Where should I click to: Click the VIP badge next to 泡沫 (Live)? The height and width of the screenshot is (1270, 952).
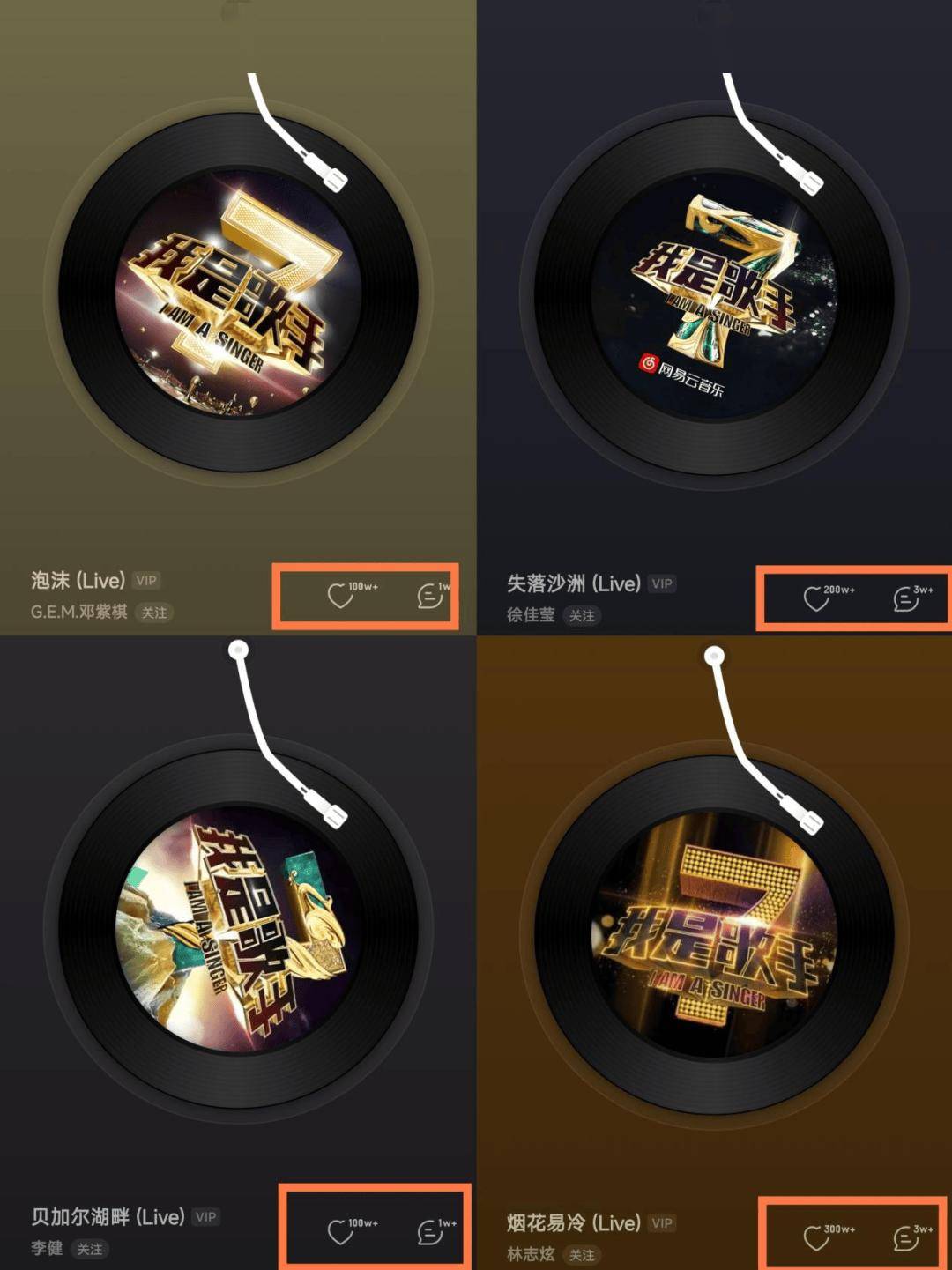click(146, 581)
